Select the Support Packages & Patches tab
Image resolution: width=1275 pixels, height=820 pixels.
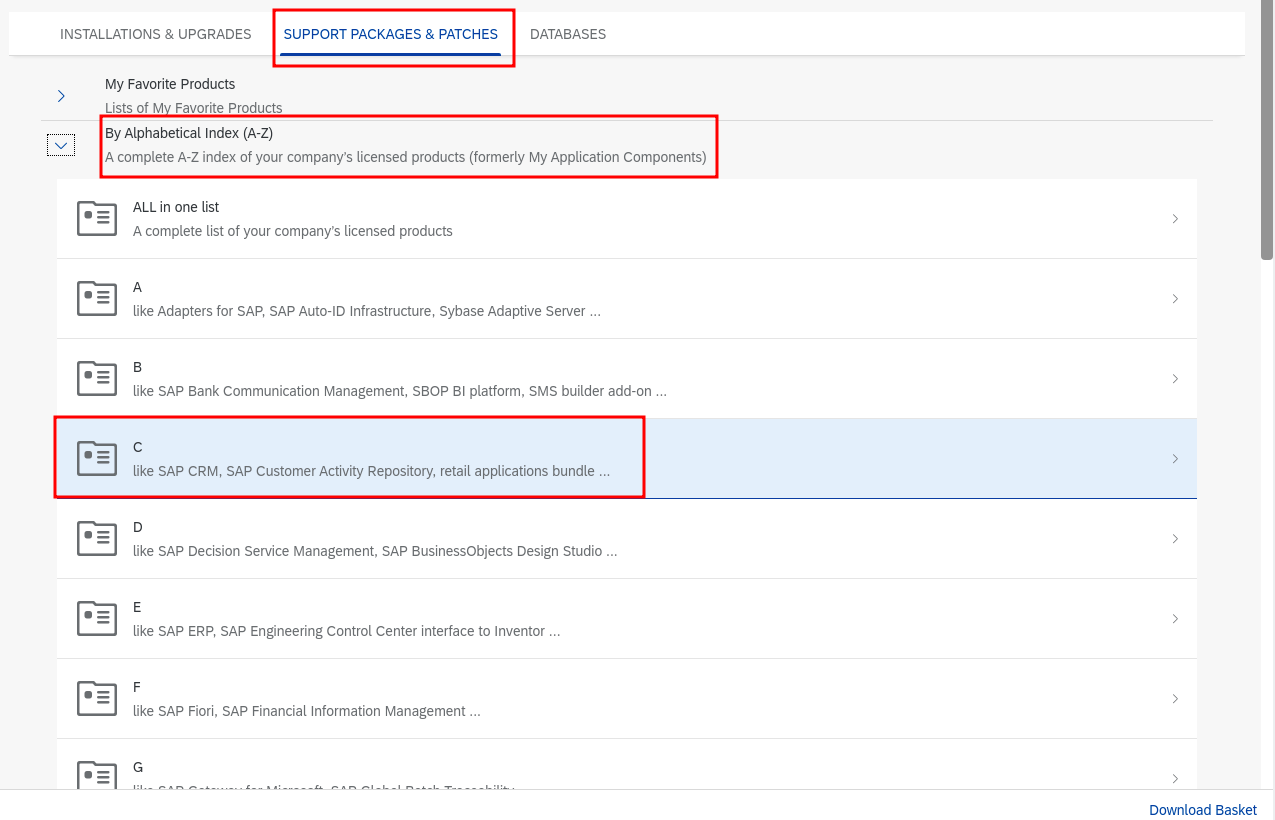point(390,34)
